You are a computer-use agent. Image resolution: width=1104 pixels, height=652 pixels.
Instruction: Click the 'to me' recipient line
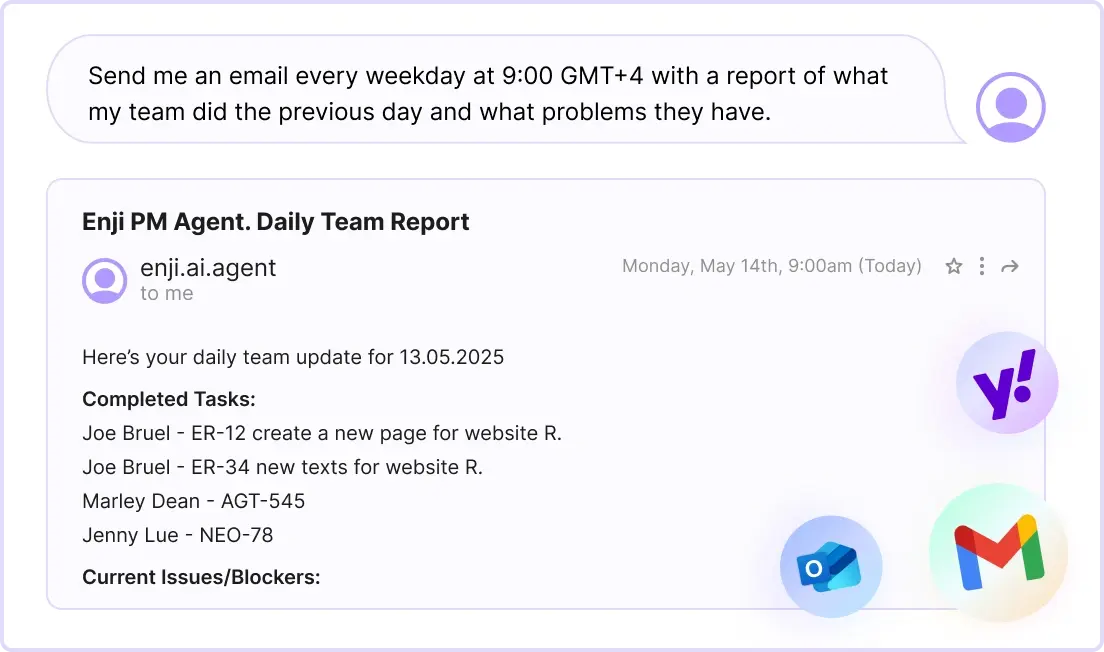pos(166,294)
